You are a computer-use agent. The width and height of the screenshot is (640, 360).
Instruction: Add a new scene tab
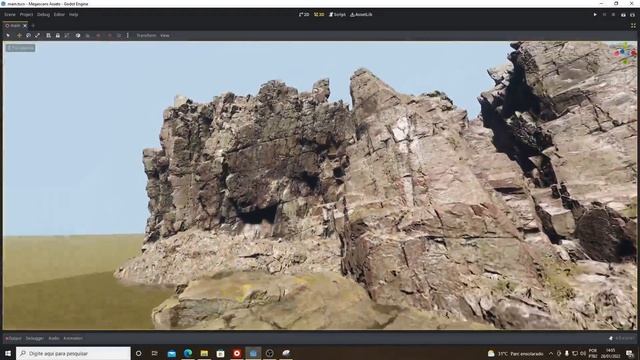[x=33, y=25]
